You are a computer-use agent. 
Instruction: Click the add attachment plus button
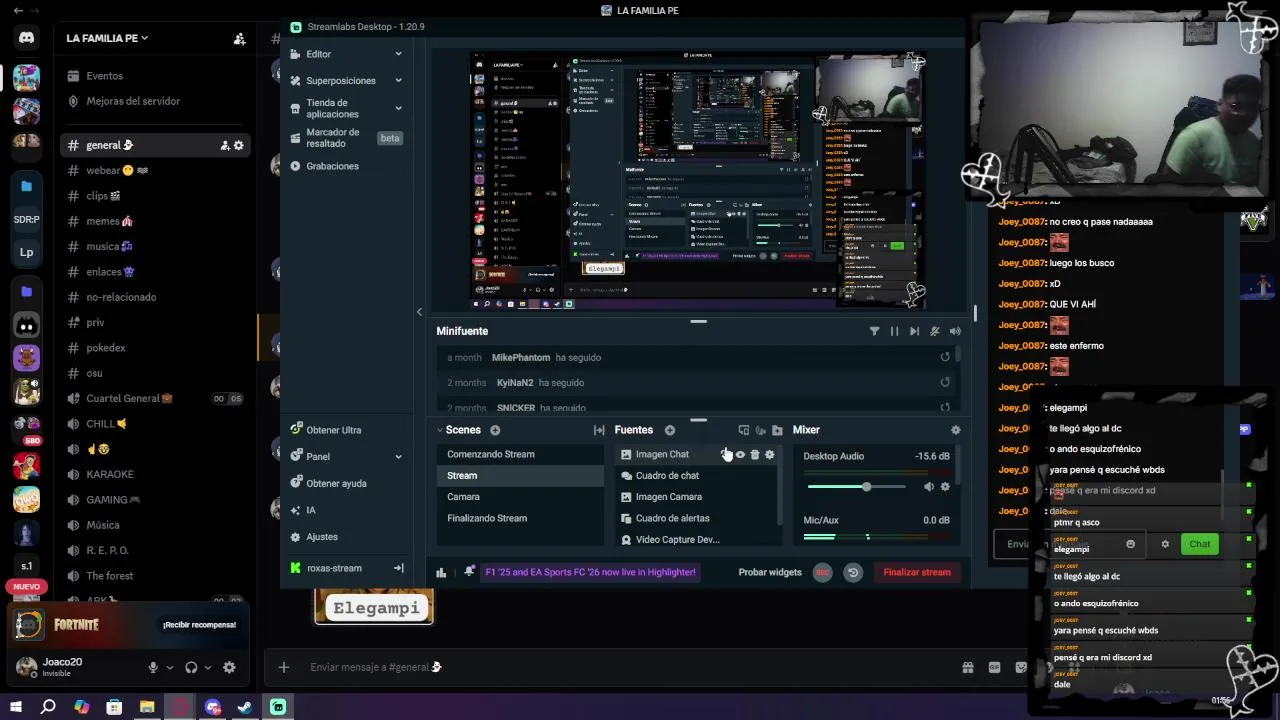pyautogui.click(x=284, y=667)
